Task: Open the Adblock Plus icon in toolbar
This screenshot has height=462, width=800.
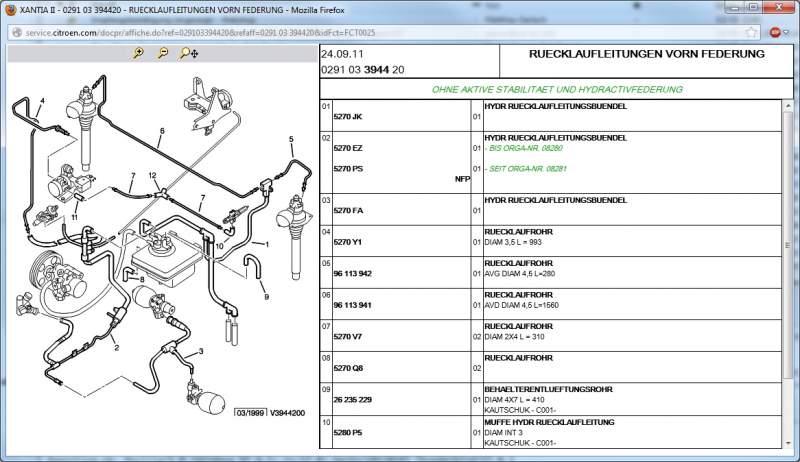Action: (x=775, y=33)
